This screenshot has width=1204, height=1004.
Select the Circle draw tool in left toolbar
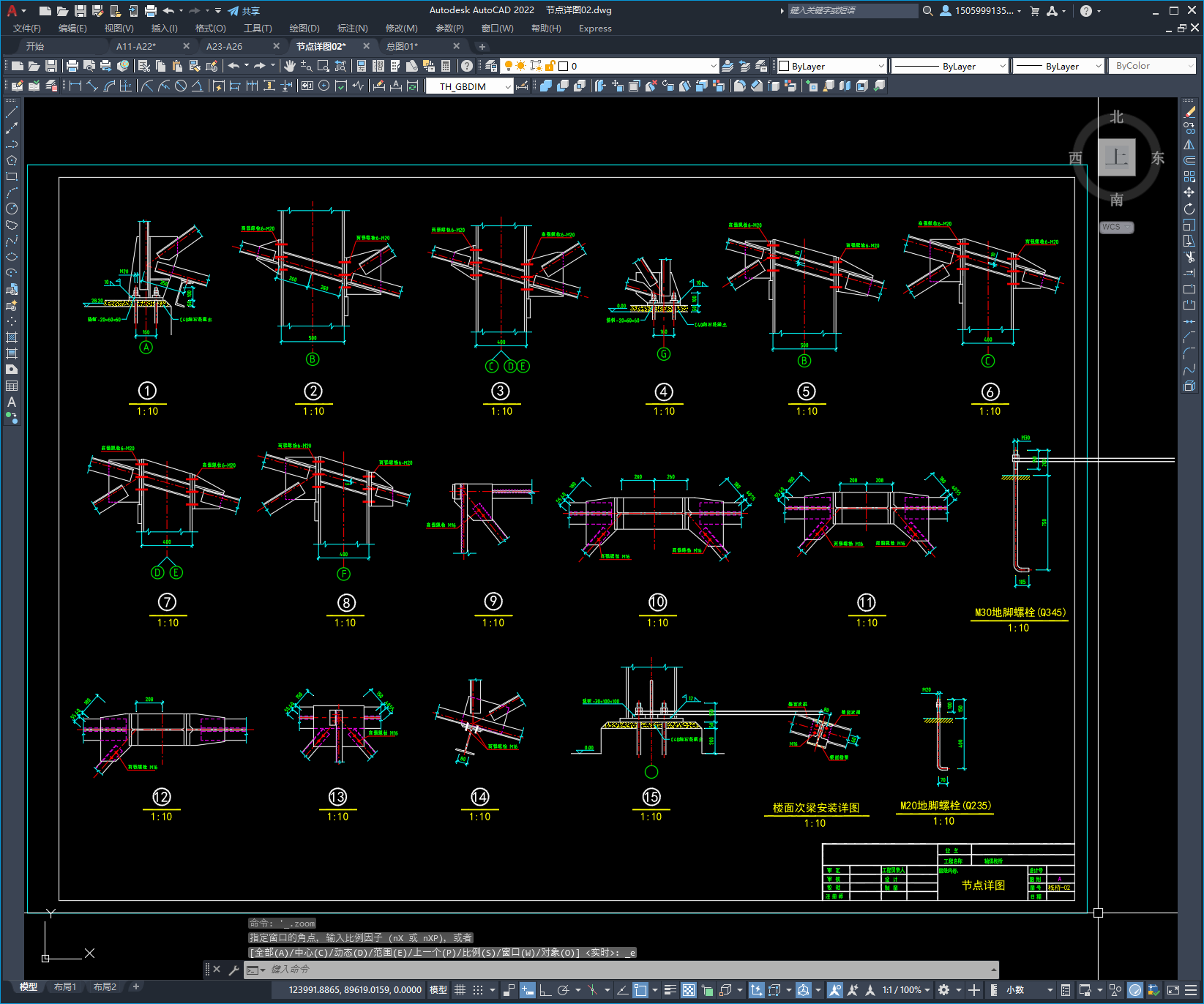point(12,209)
